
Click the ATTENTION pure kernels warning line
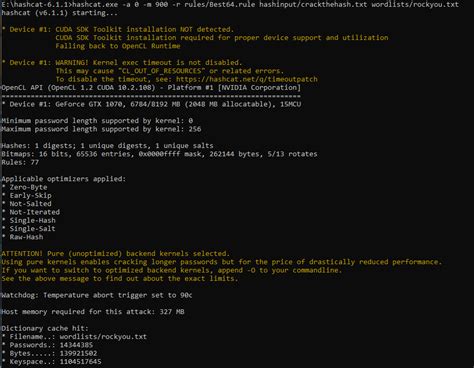[115, 254]
